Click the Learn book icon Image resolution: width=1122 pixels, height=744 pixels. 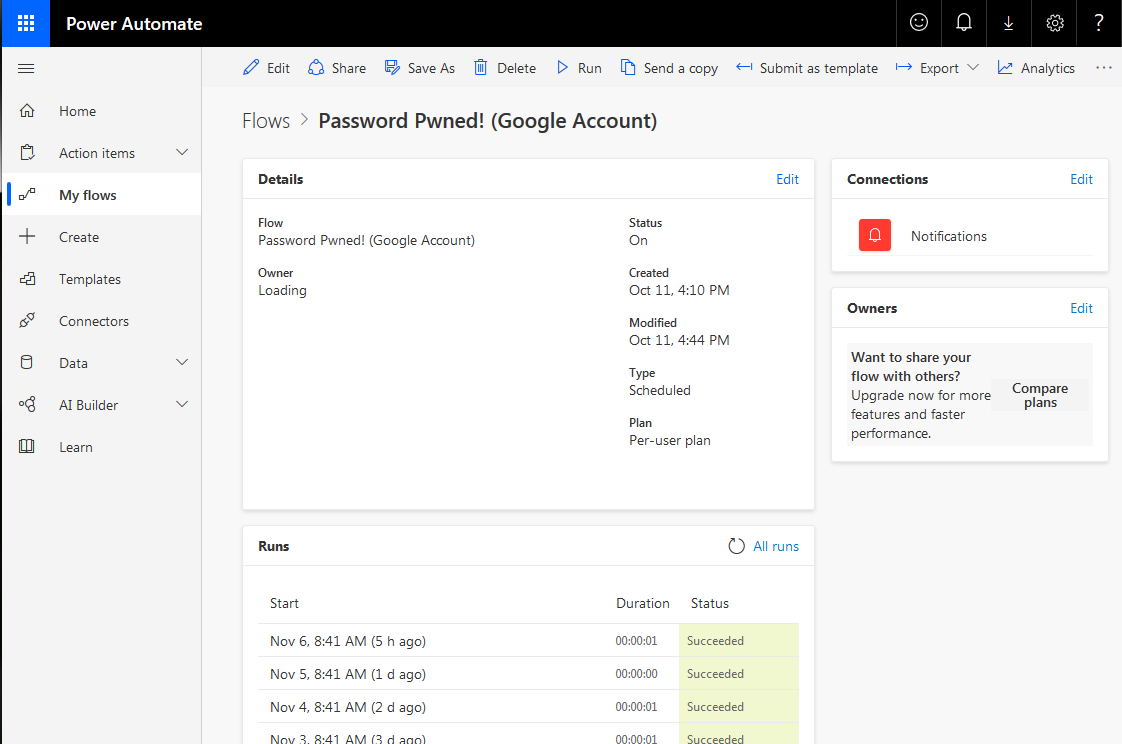coord(27,446)
